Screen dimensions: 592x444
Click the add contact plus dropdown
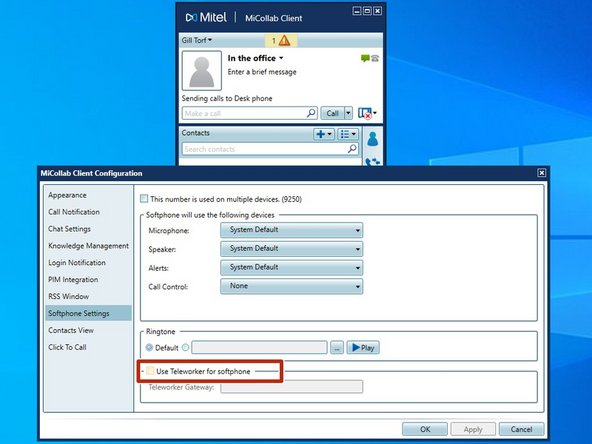click(x=324, y=134)
